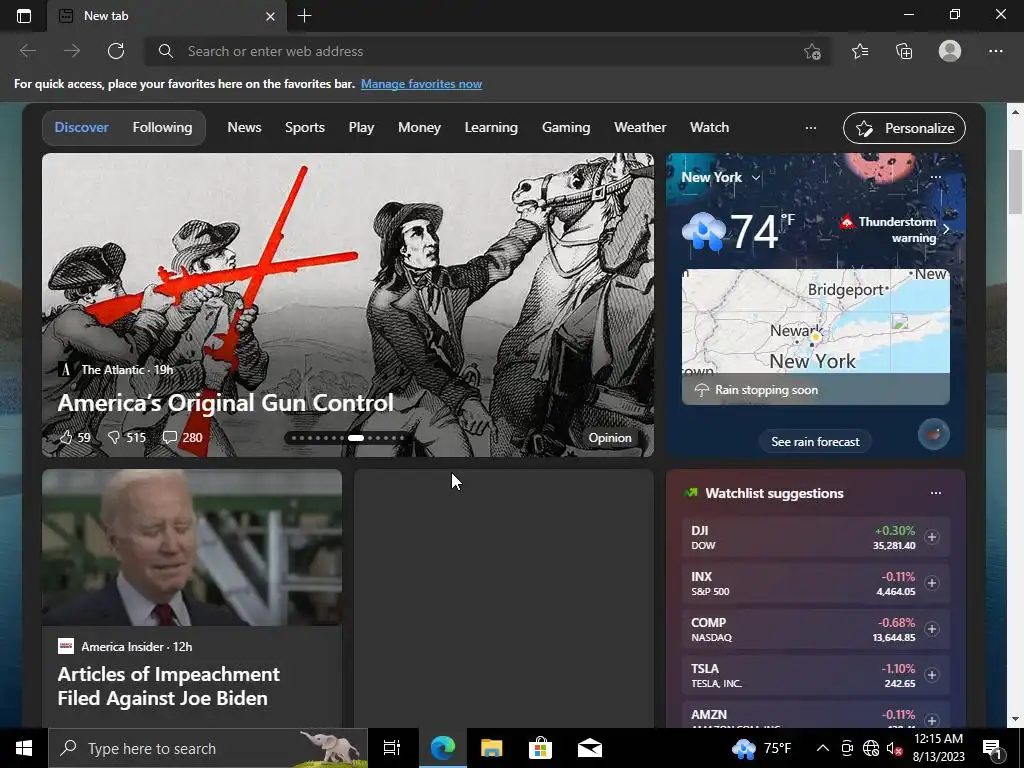1024x768 pixels.
Task: Open the Learning category
Action: point(491,127)
